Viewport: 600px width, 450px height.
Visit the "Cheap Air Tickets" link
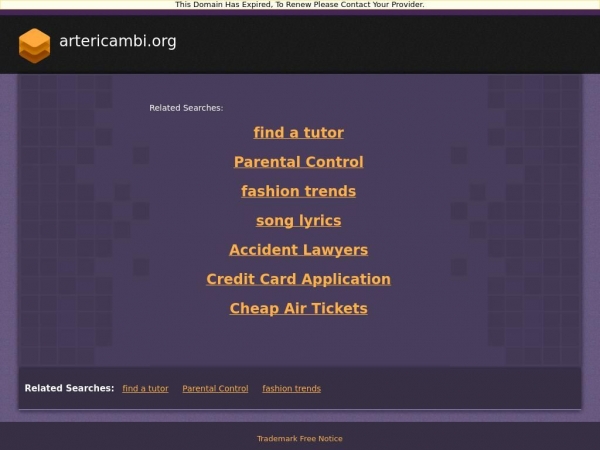click(x=298, y=308)
